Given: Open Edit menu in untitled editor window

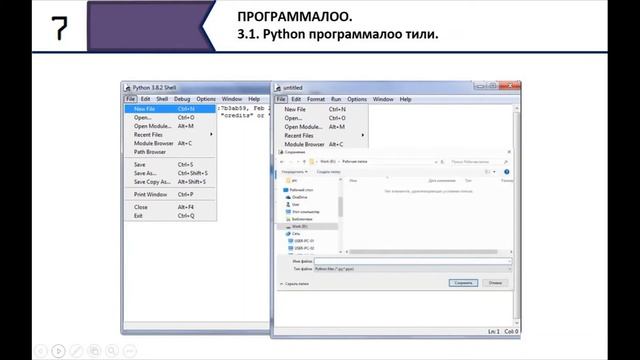Looking at the screenshot, I should [296, 99].
